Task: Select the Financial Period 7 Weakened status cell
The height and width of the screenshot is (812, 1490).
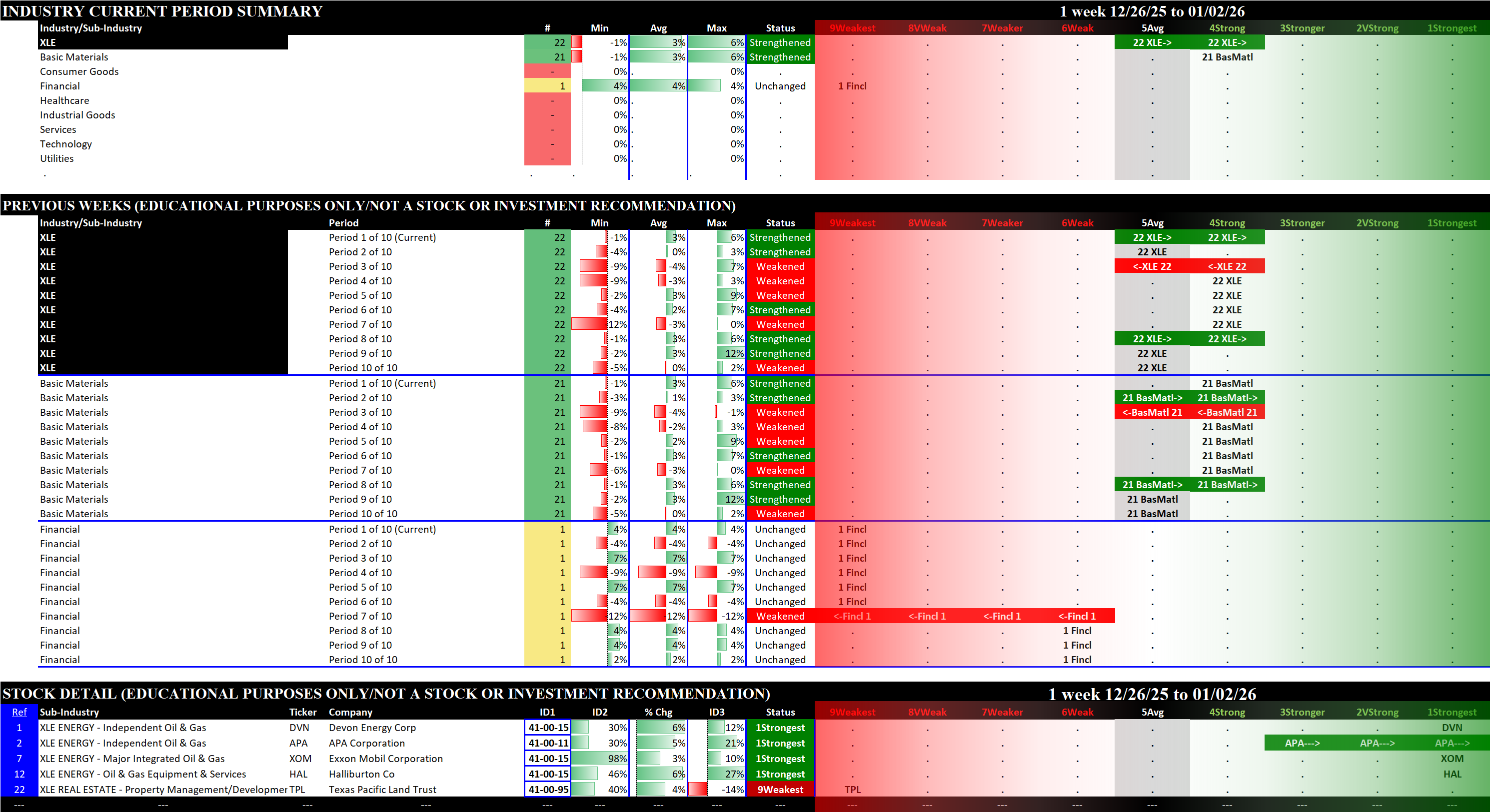Action: point(780,616)
